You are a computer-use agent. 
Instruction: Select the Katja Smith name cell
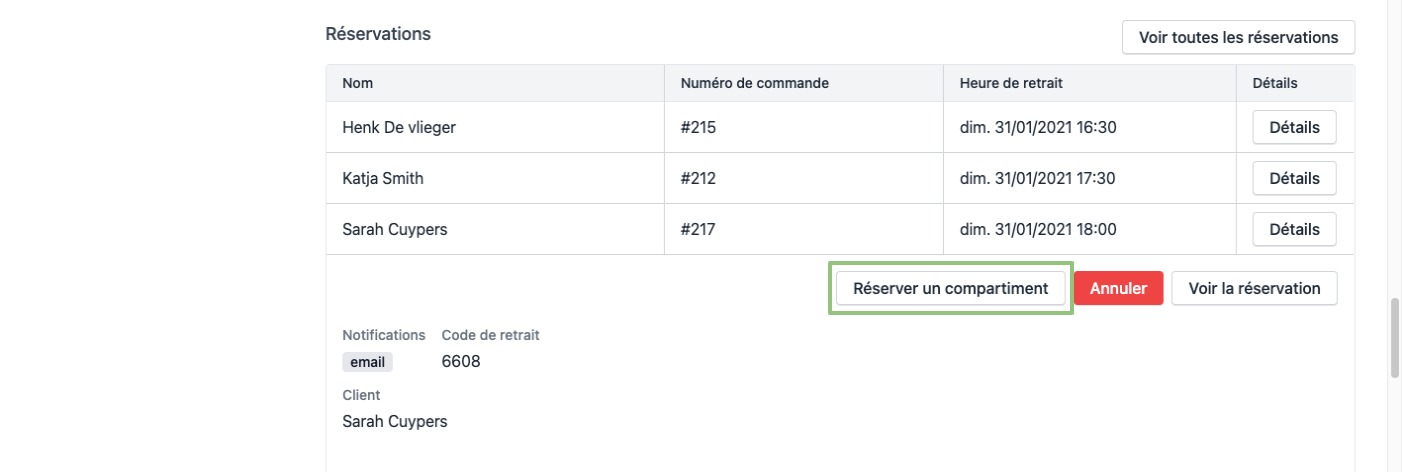point(383,179)
